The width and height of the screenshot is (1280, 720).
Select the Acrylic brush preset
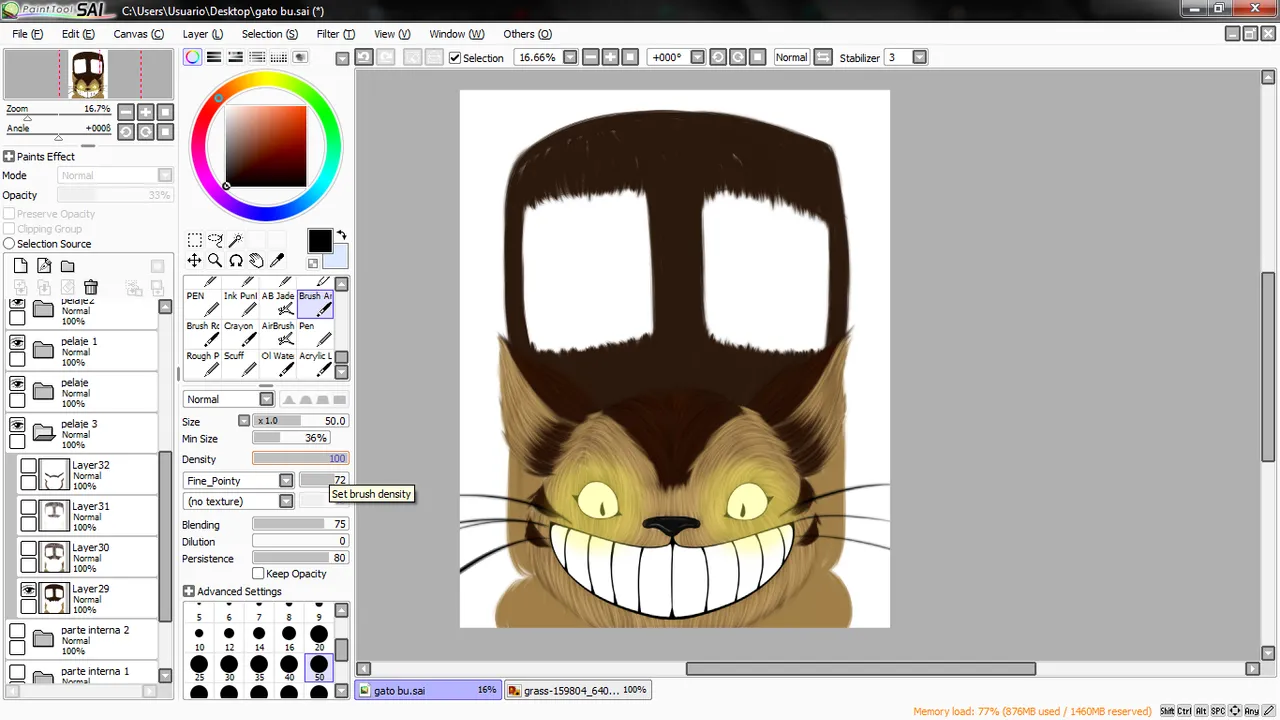[x=315, y=364]
